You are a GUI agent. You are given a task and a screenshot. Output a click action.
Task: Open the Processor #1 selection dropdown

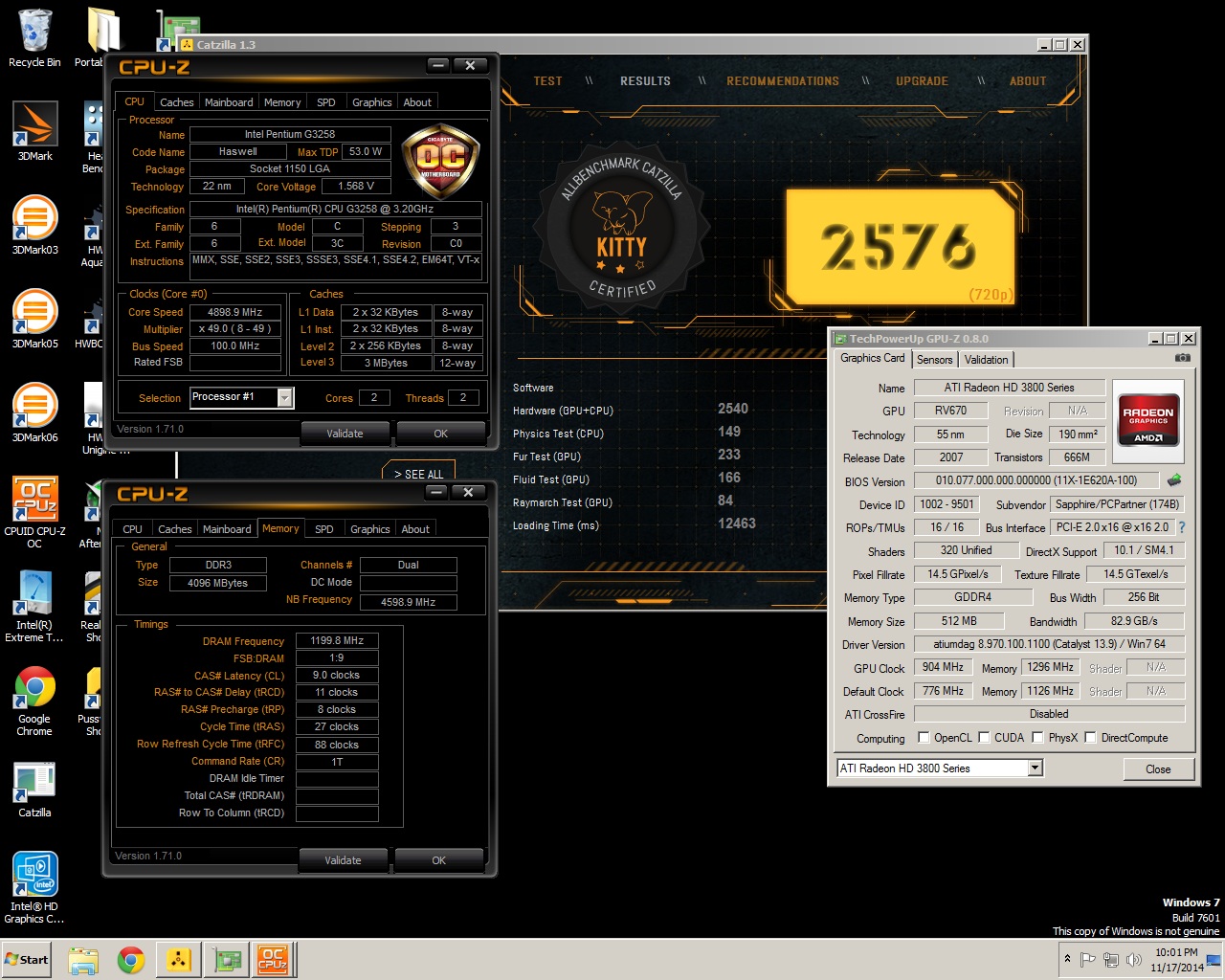[285, 397]
